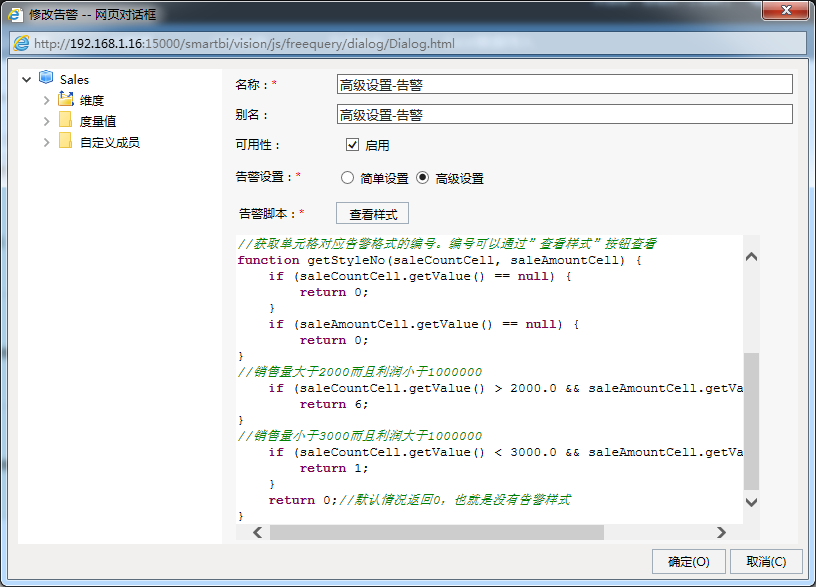Click the horizontal scrollbar thumb of script editor
This screenshot has height=587, width=816.
(x=437, y=532)
